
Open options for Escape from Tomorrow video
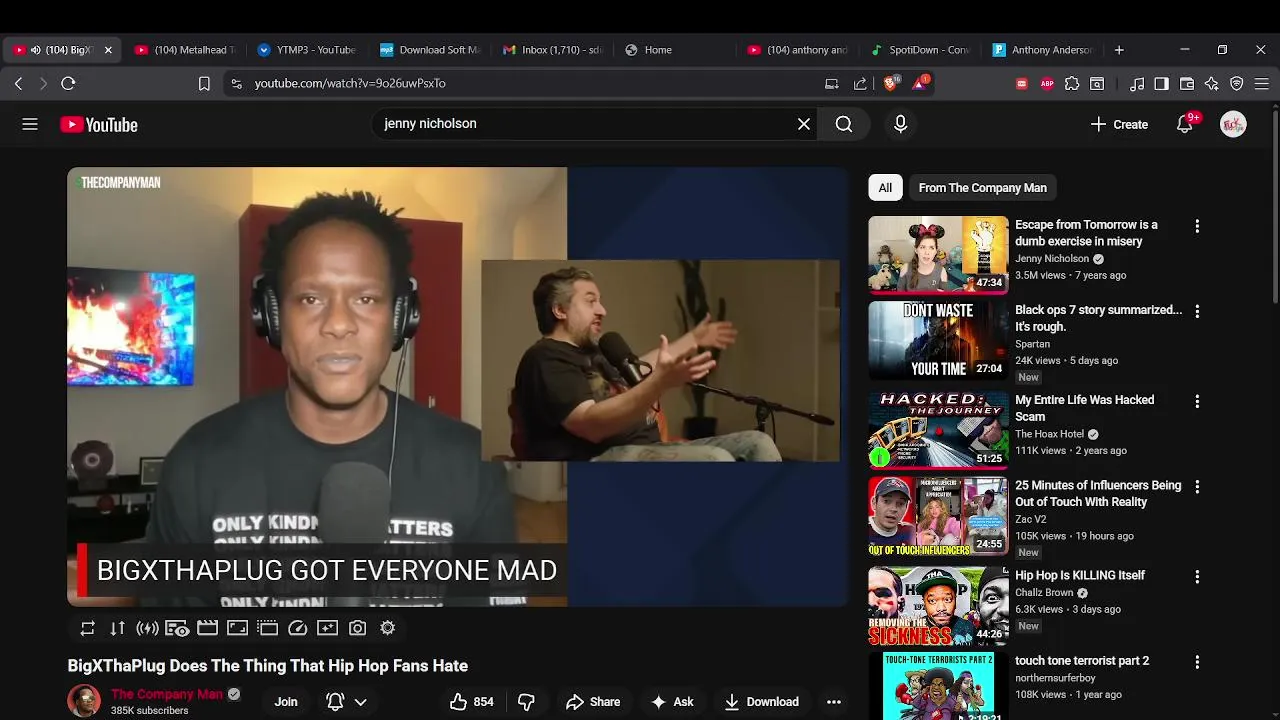[1197, 227]
